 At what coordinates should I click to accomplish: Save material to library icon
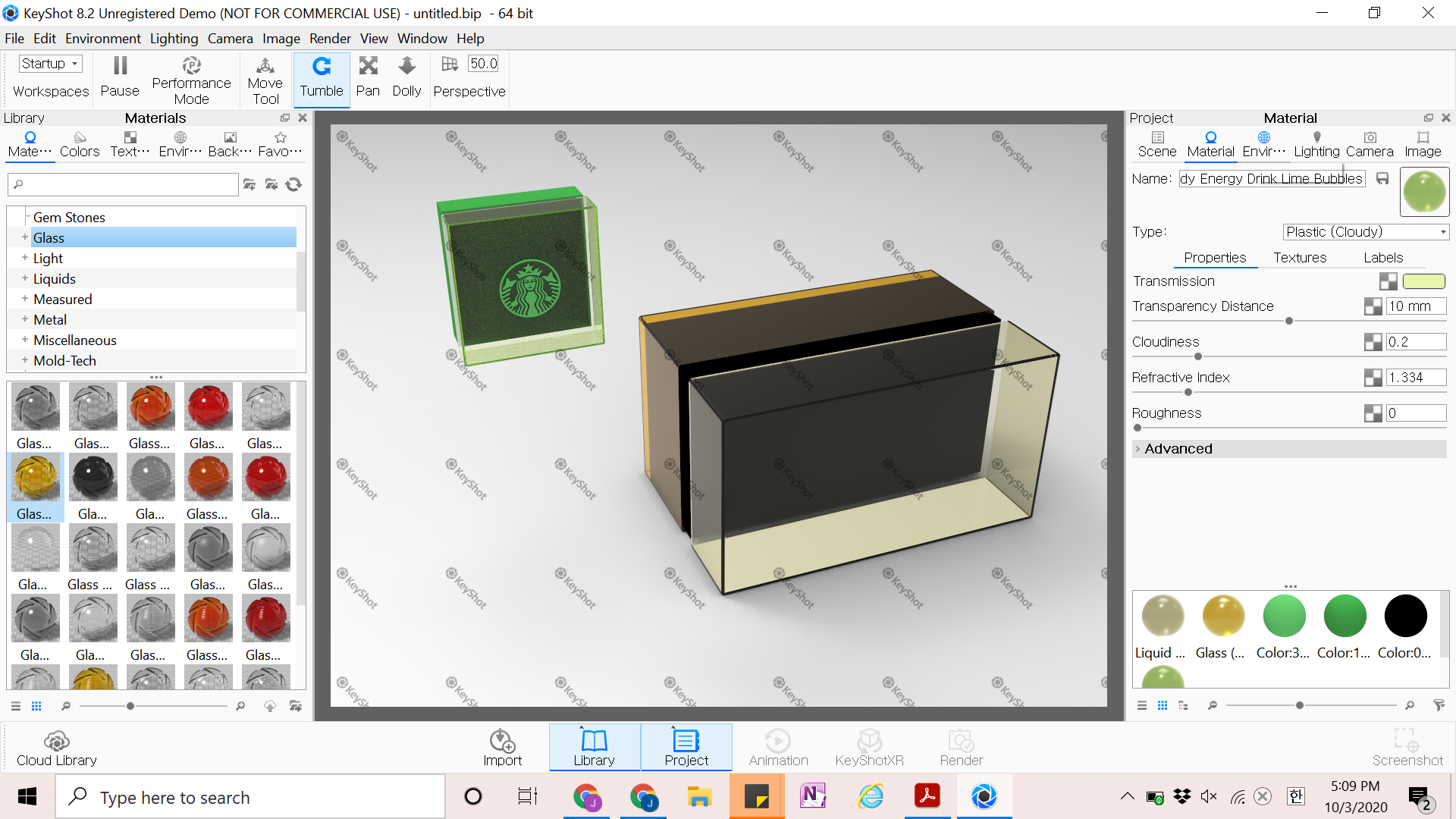click(x=1382, y=179)
